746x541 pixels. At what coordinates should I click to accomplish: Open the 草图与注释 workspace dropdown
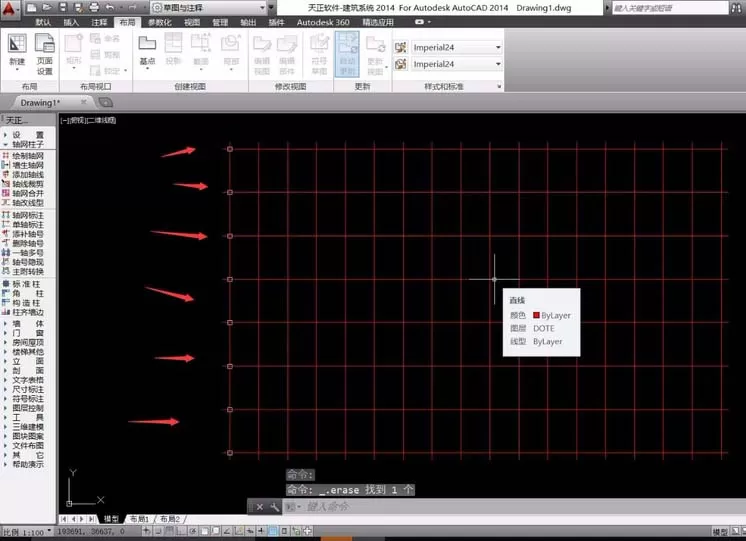(x=209, y=8)
